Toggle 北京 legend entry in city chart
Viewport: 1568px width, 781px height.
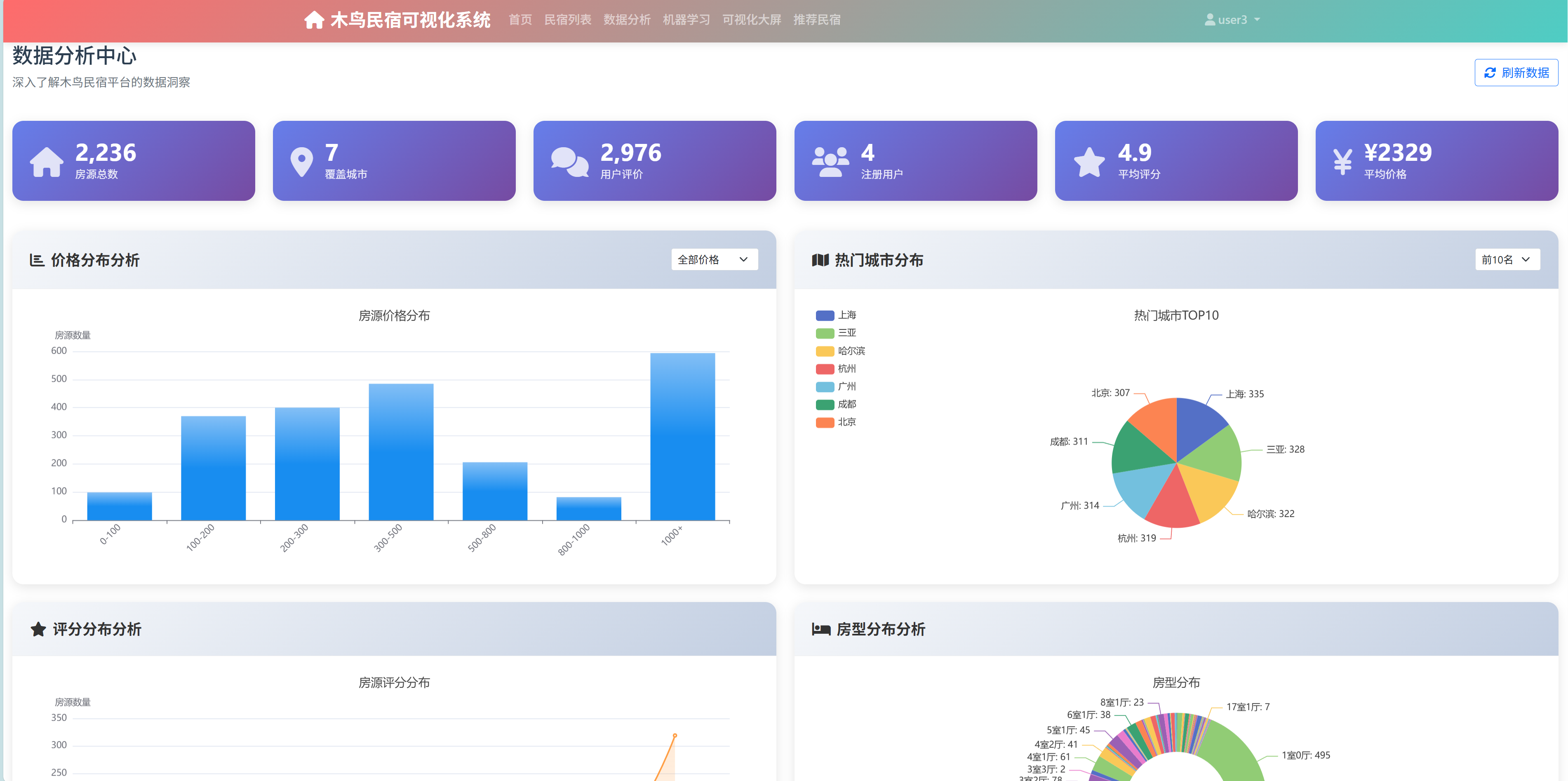pos(836,423)
